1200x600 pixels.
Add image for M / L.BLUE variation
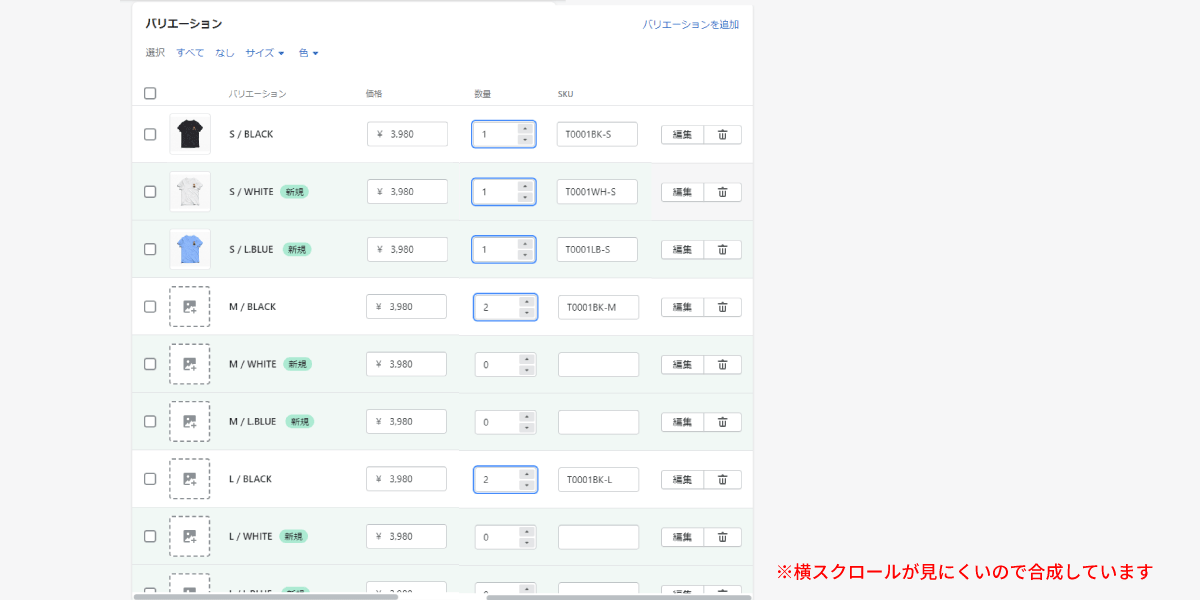[x=190, y=422]
